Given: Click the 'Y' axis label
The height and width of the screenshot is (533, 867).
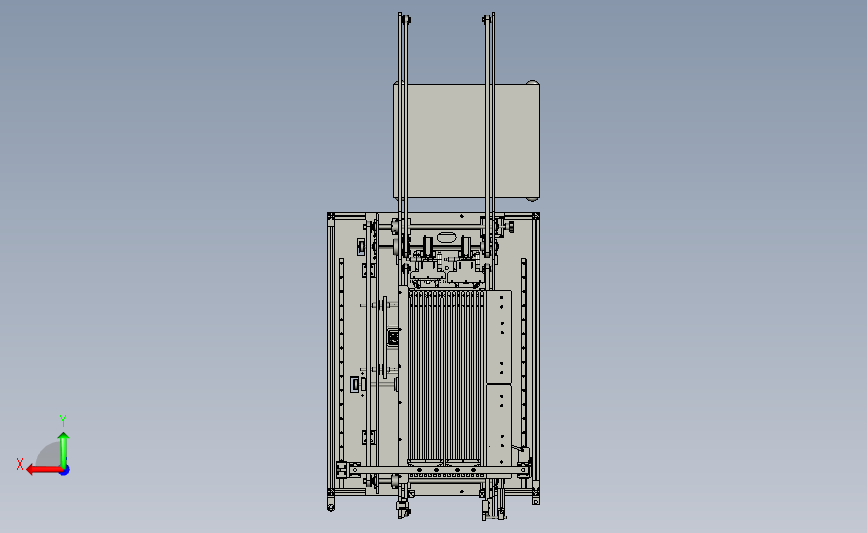Looking at the screenshot, I should [x=63, y=421].
